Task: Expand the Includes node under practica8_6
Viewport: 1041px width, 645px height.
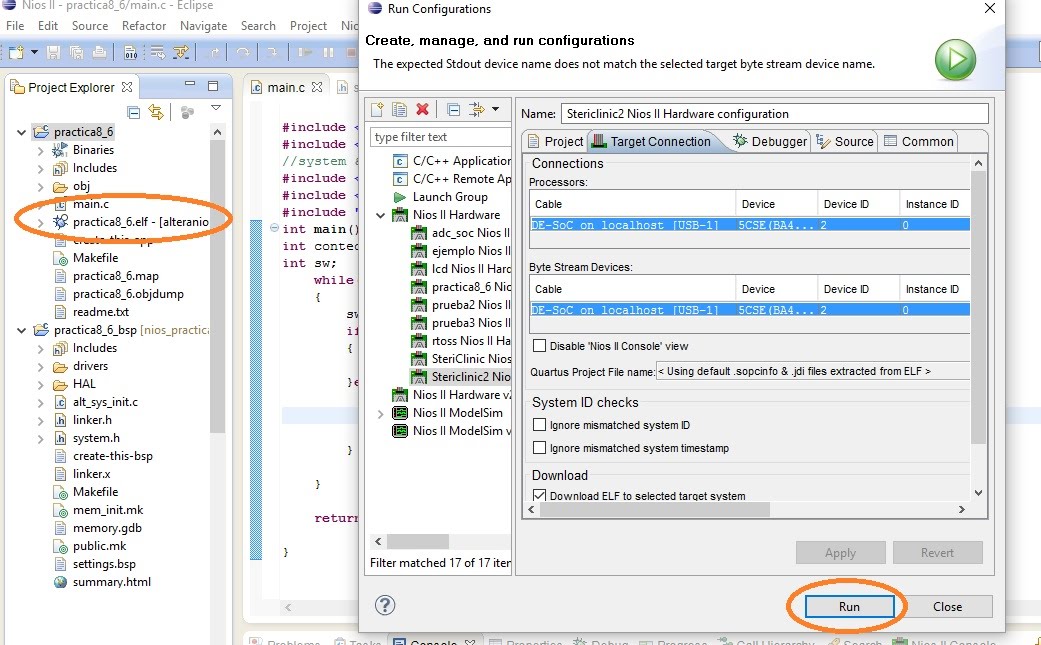Action: click(40, 169)
